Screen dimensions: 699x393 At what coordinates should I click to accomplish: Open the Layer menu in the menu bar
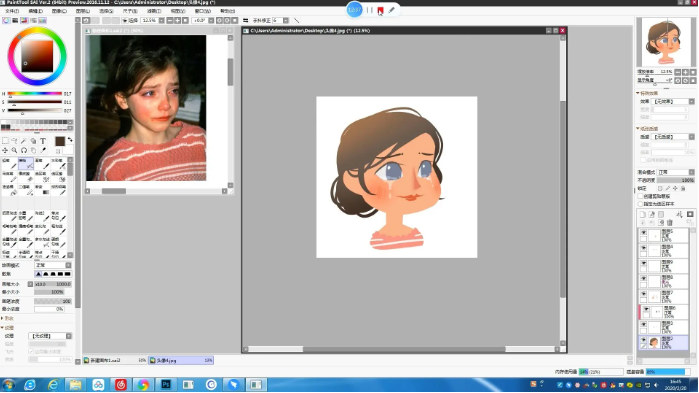coord(82,11)
